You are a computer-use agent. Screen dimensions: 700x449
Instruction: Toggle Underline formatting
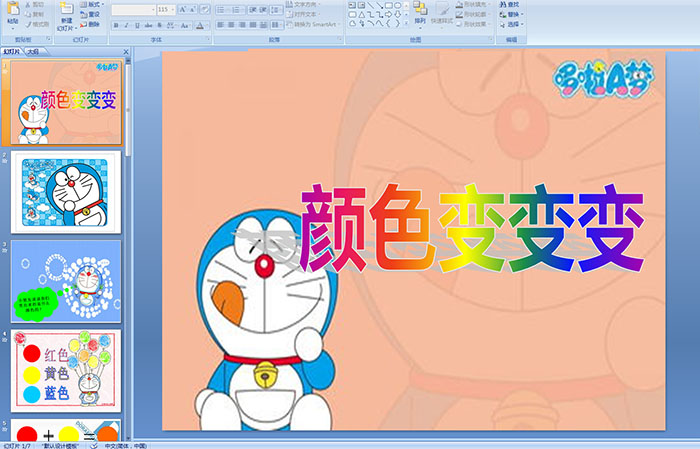[x=138, y=25]
